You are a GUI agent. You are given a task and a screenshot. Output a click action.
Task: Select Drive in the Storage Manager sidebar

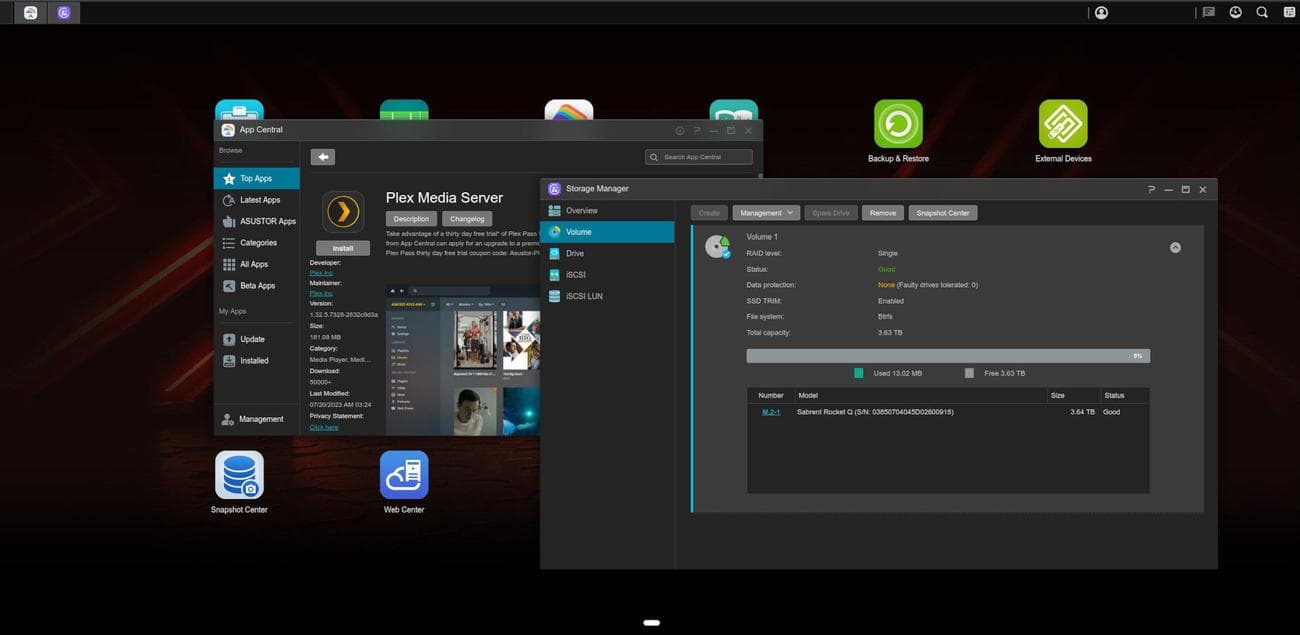pyautogui.click(x=574, y=253)
